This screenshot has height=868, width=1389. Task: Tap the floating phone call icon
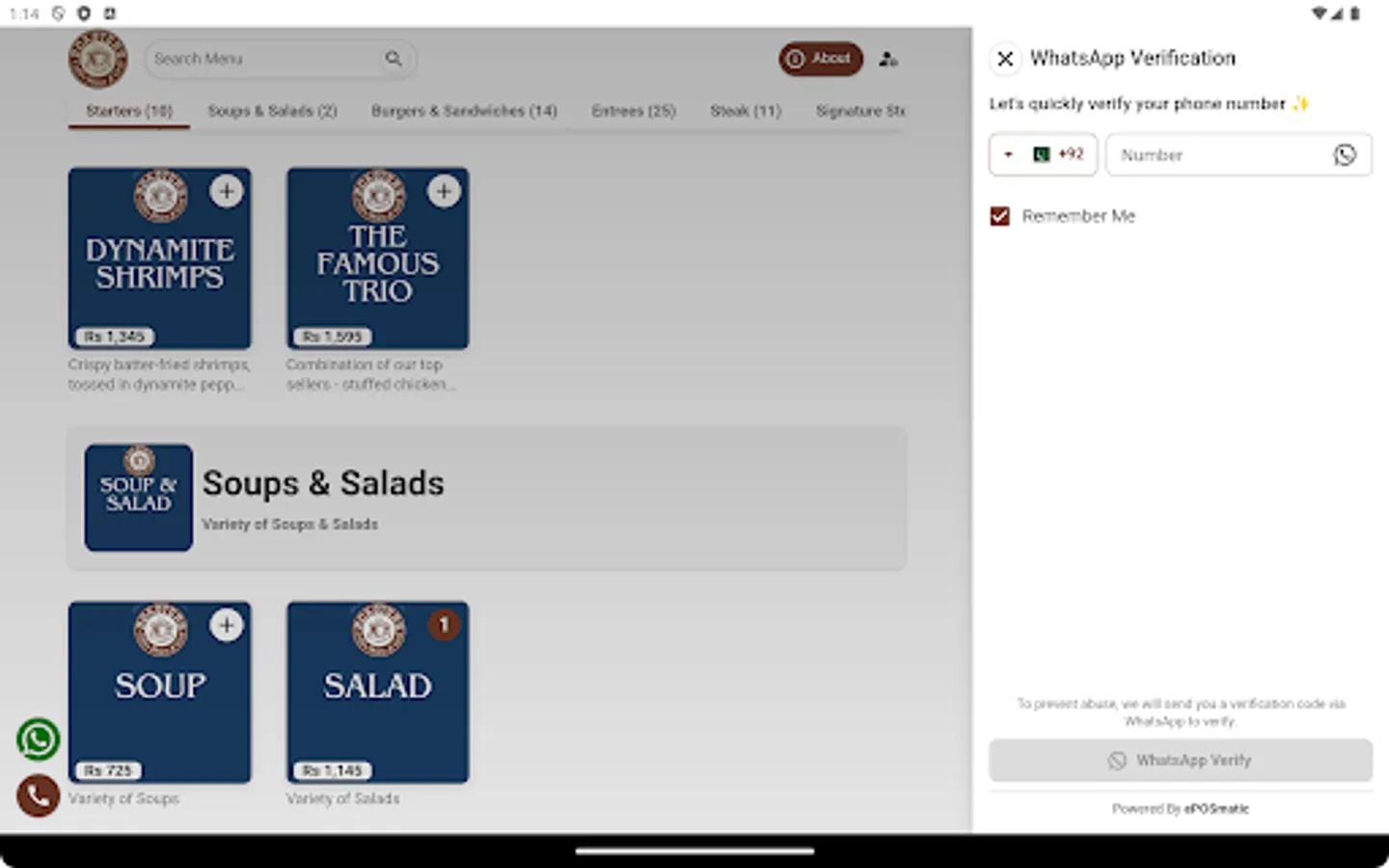click(39, 796)
